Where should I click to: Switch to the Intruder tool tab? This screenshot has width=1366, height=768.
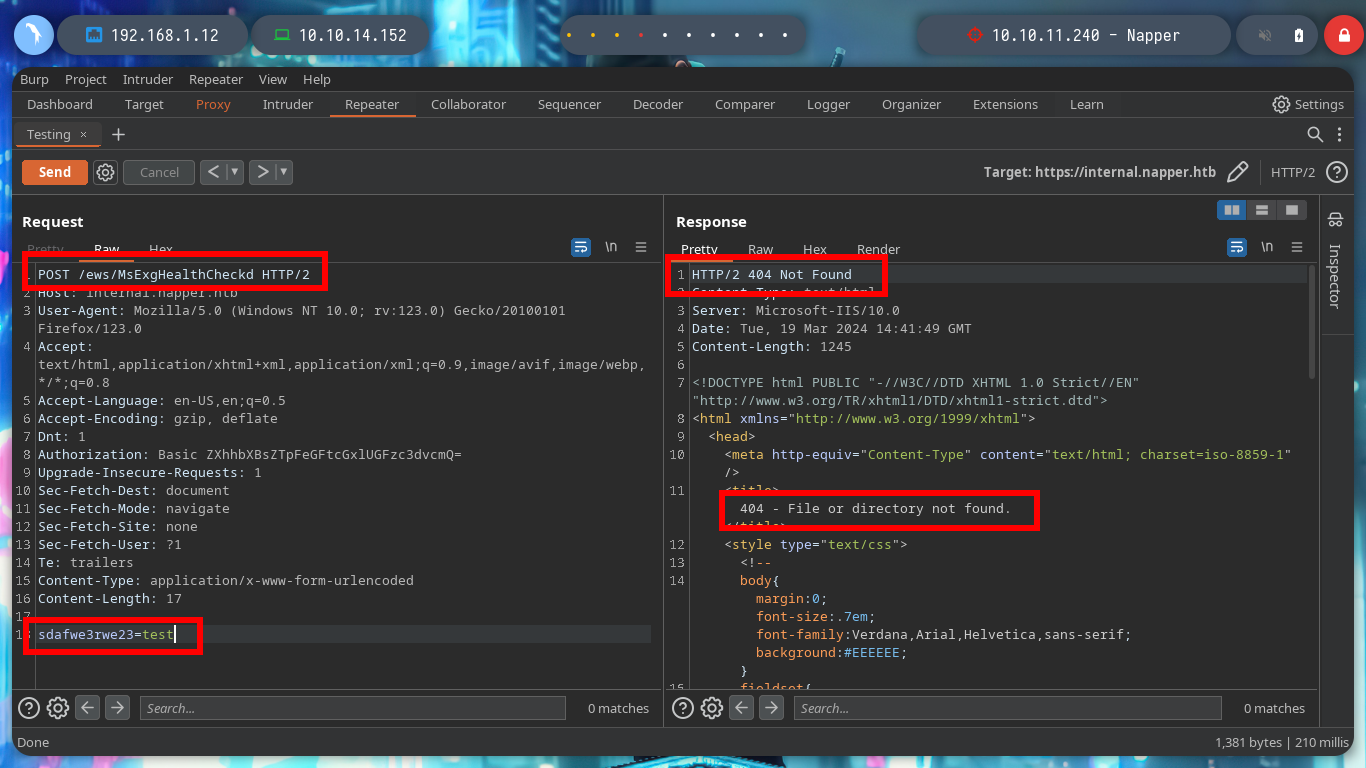tap(288, 104)
